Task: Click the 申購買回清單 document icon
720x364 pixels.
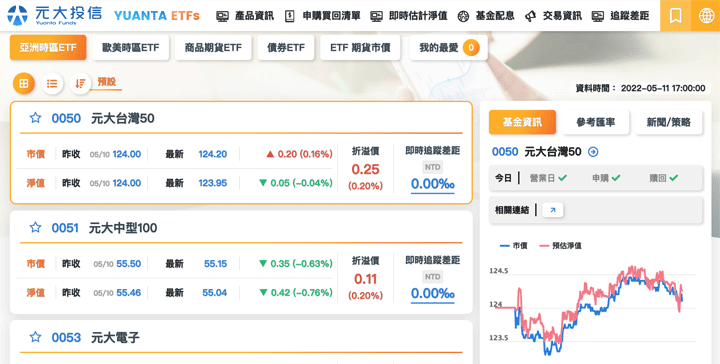Action: pyautogui.click(x=289, y=16)
